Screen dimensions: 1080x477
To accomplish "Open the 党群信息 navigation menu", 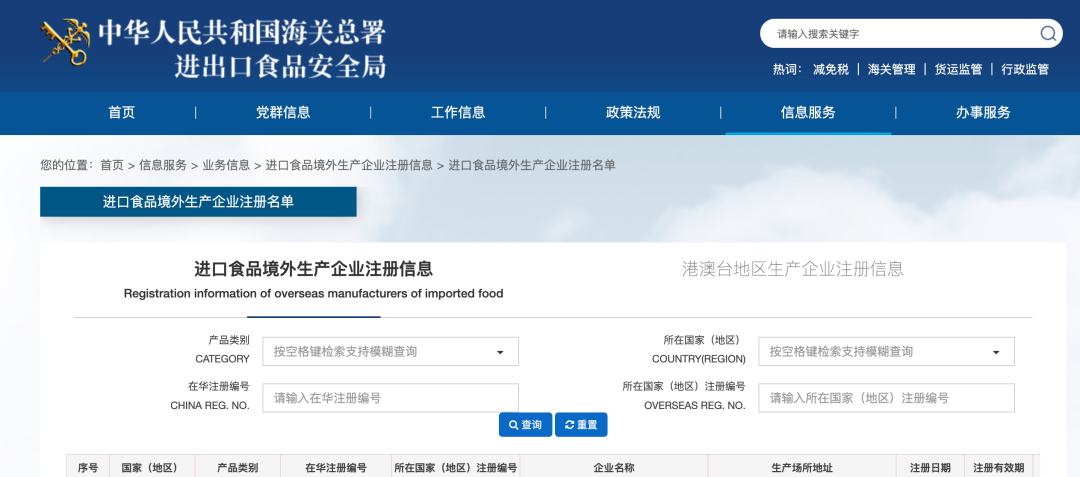I will (283, 113).
